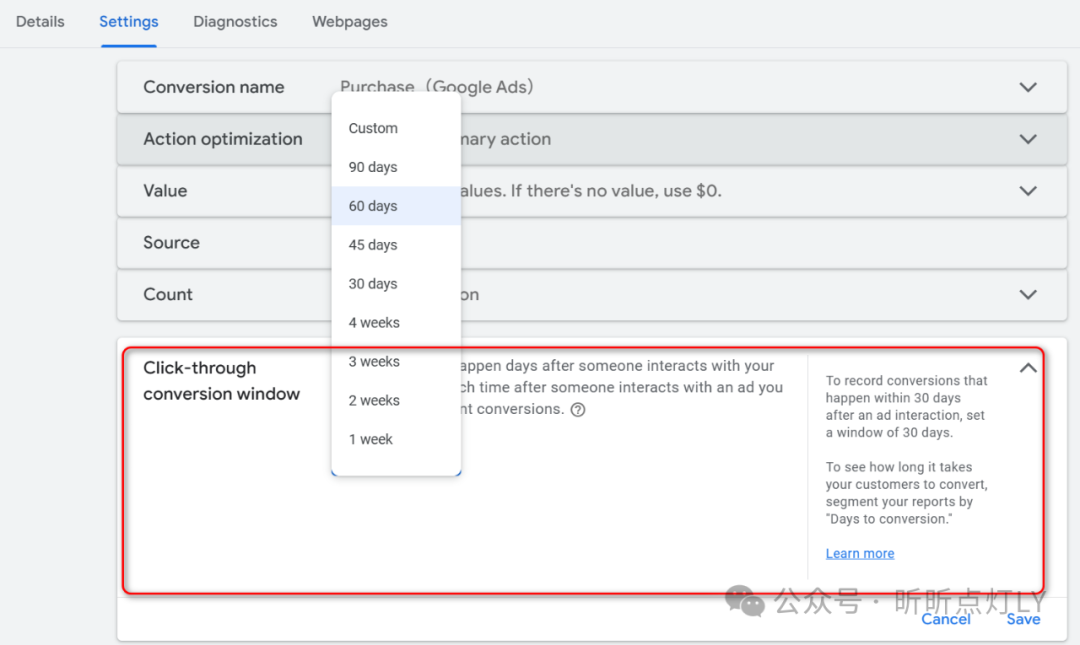The height and width of the screenshot is (645, 1080).
Task: Choose Custom from the window dropdown
Action: [373, 128]
